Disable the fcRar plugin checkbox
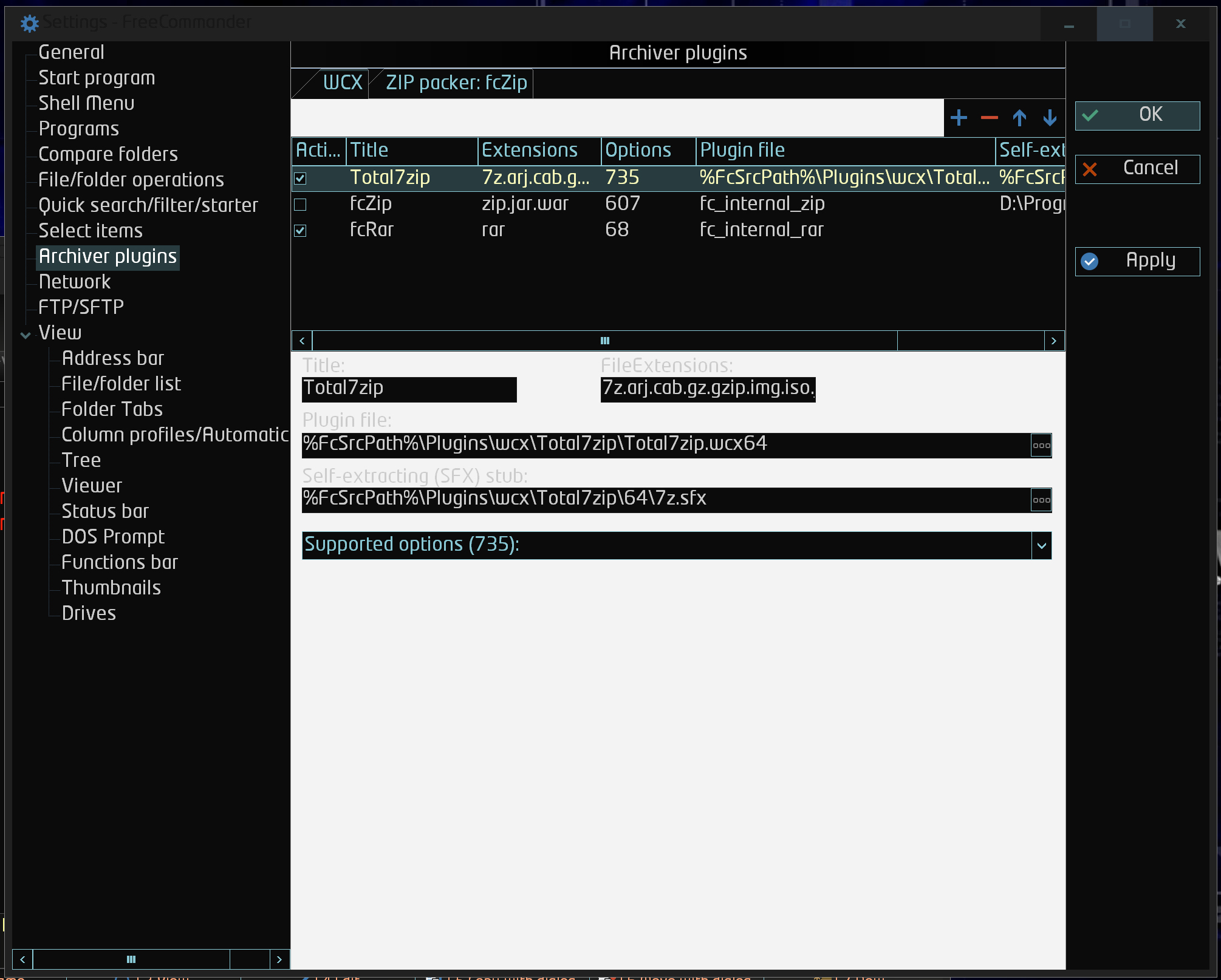Screen dimensions: 1221x980 300,230
